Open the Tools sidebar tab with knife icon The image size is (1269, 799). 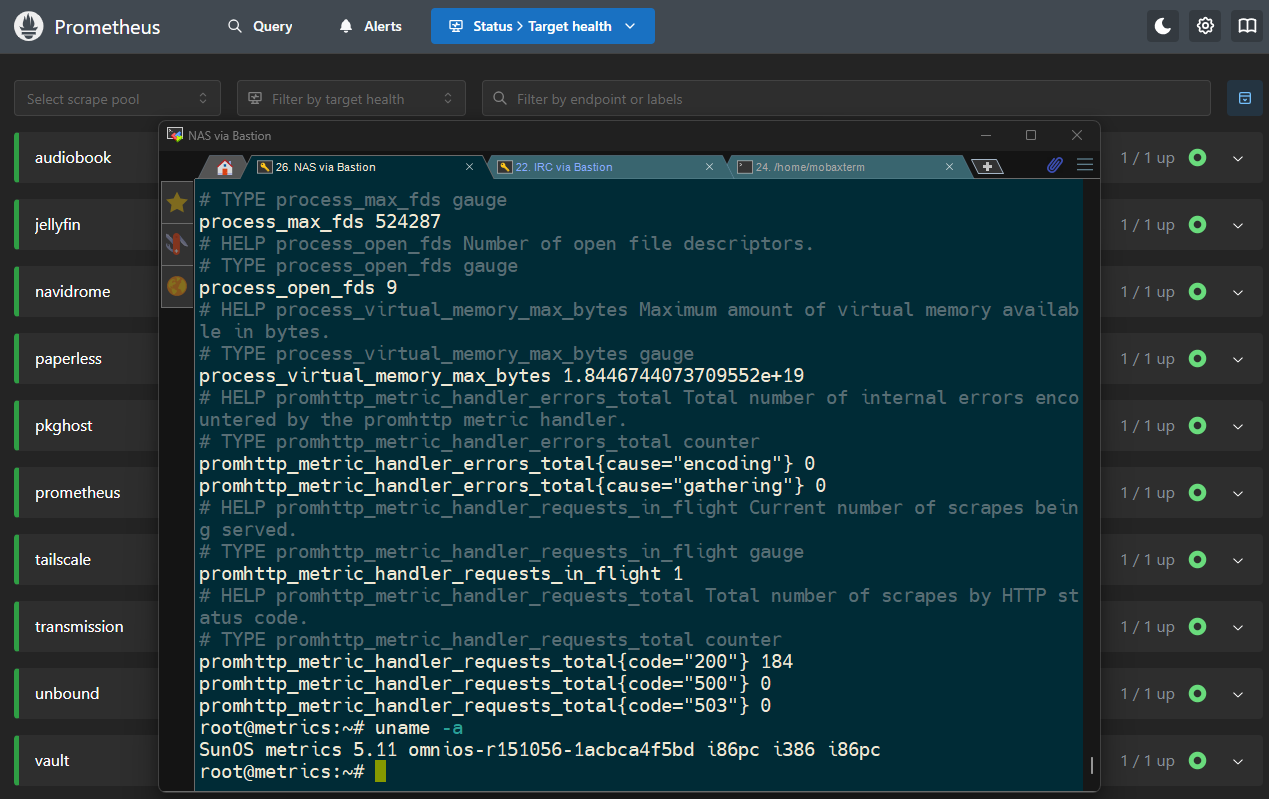[177, 244]
